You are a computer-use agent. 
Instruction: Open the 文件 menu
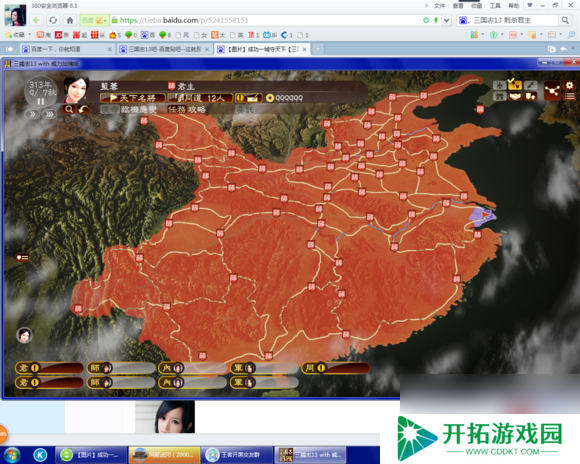(x=439, y=6)
